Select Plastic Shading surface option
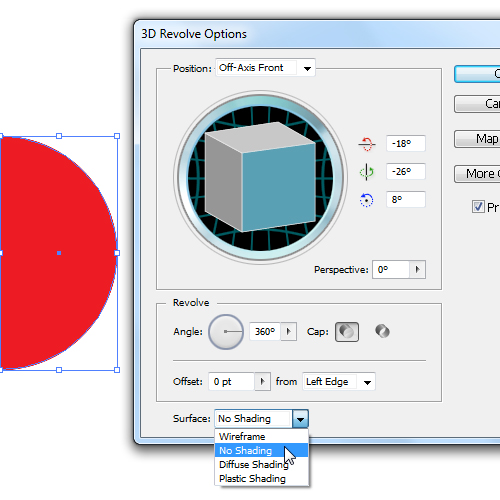 pos(262,479)
